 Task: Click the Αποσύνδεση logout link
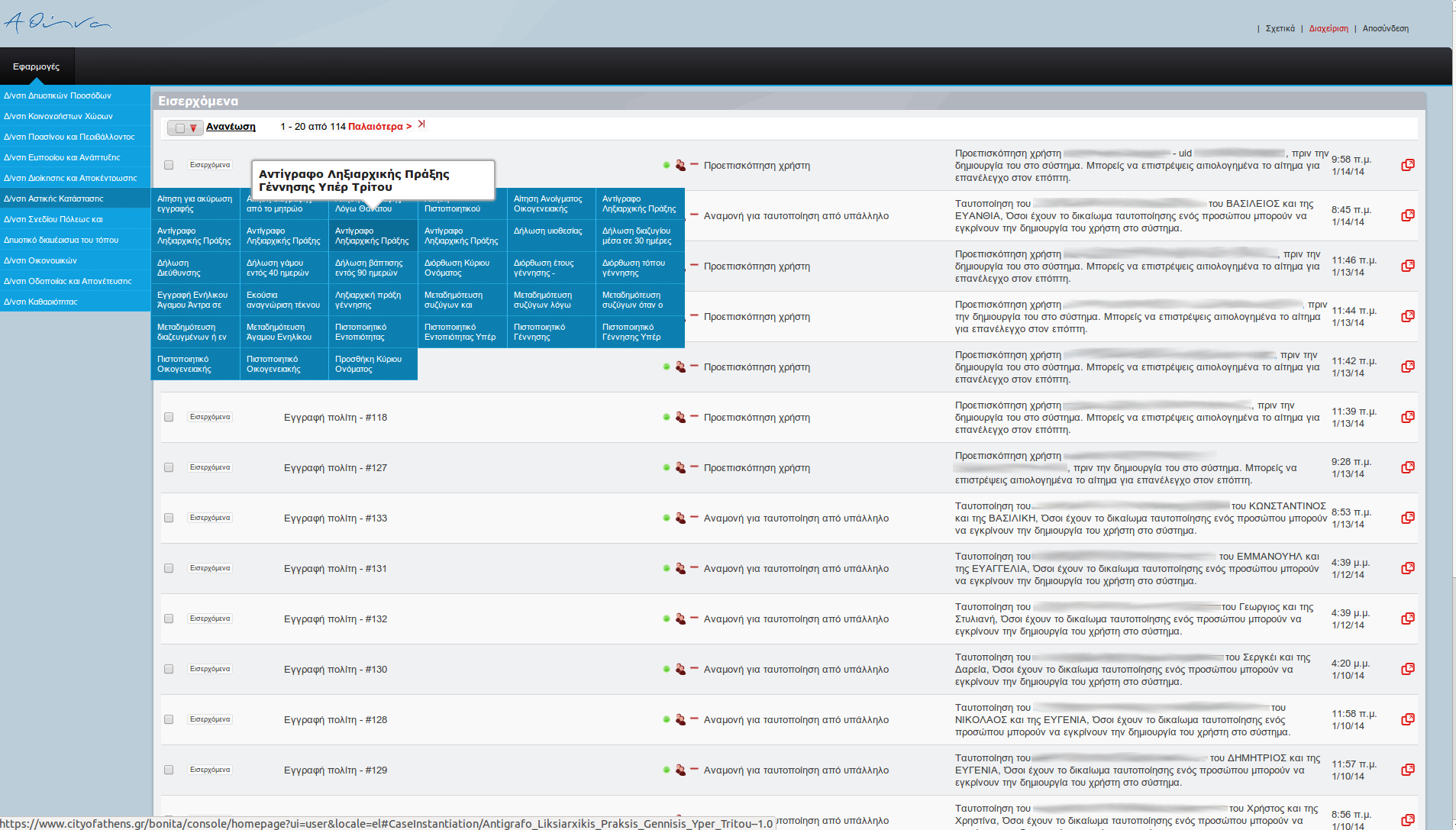(1385, 28)
